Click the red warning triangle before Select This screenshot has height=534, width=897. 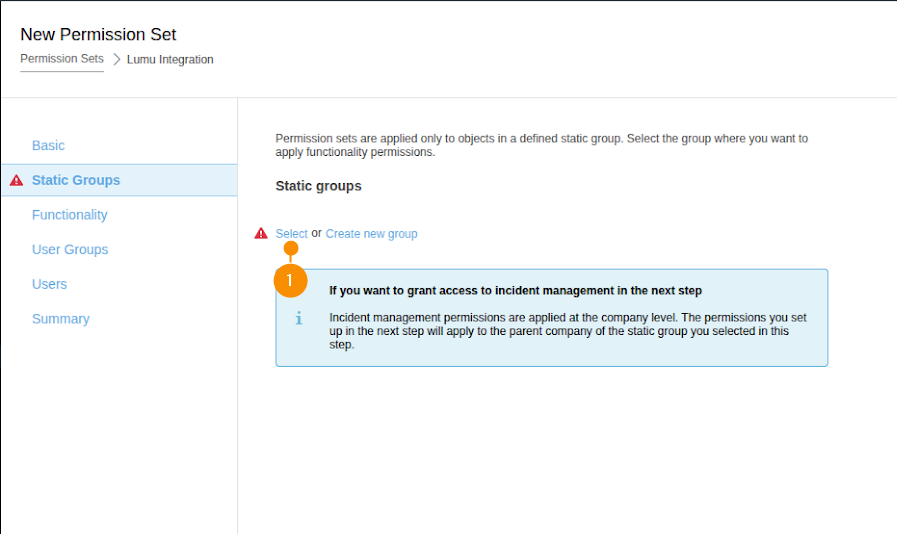point(261,233)
